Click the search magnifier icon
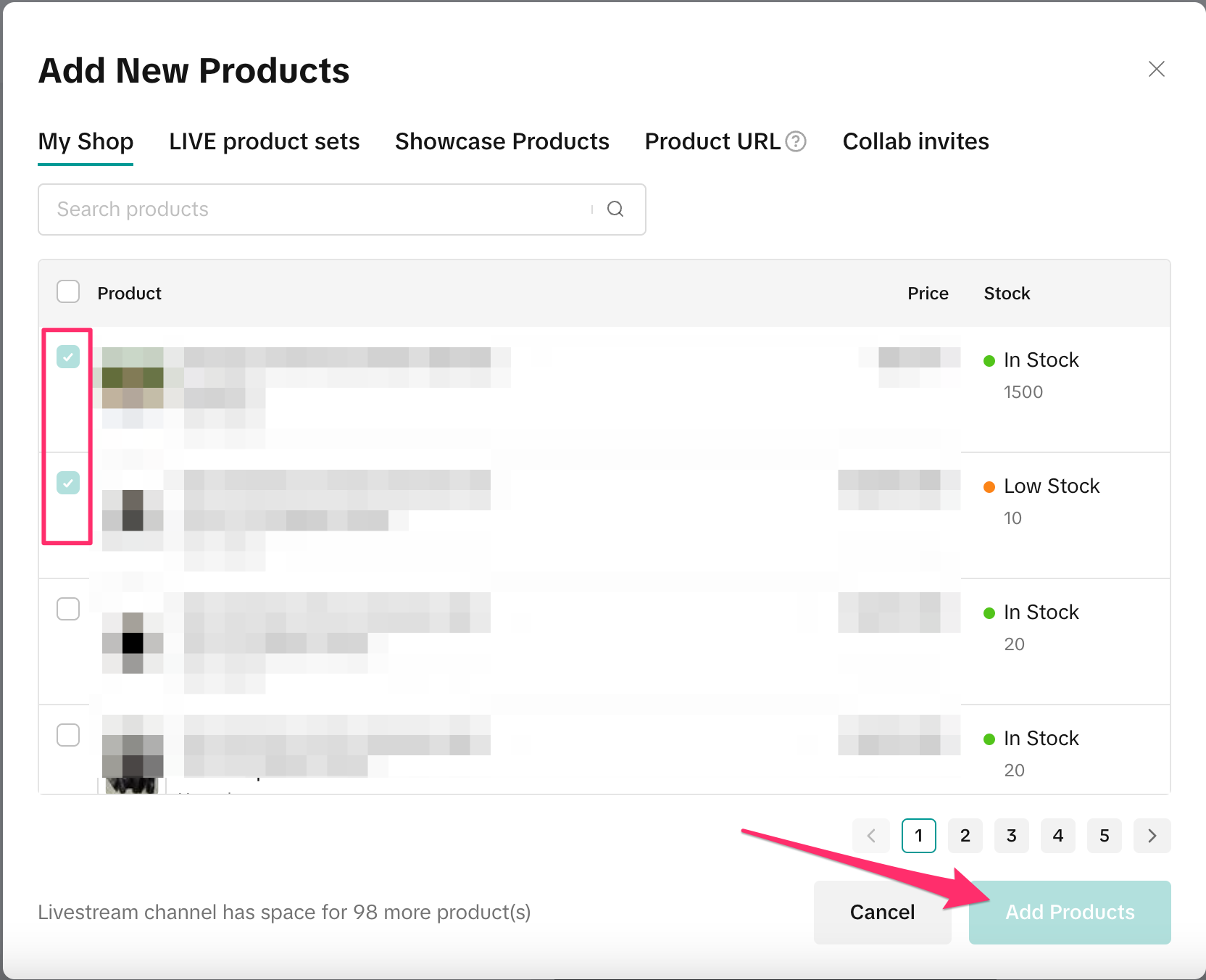The width and height of the screenshot is (1206, 980). pyautogui.click(x=615, y=209)
